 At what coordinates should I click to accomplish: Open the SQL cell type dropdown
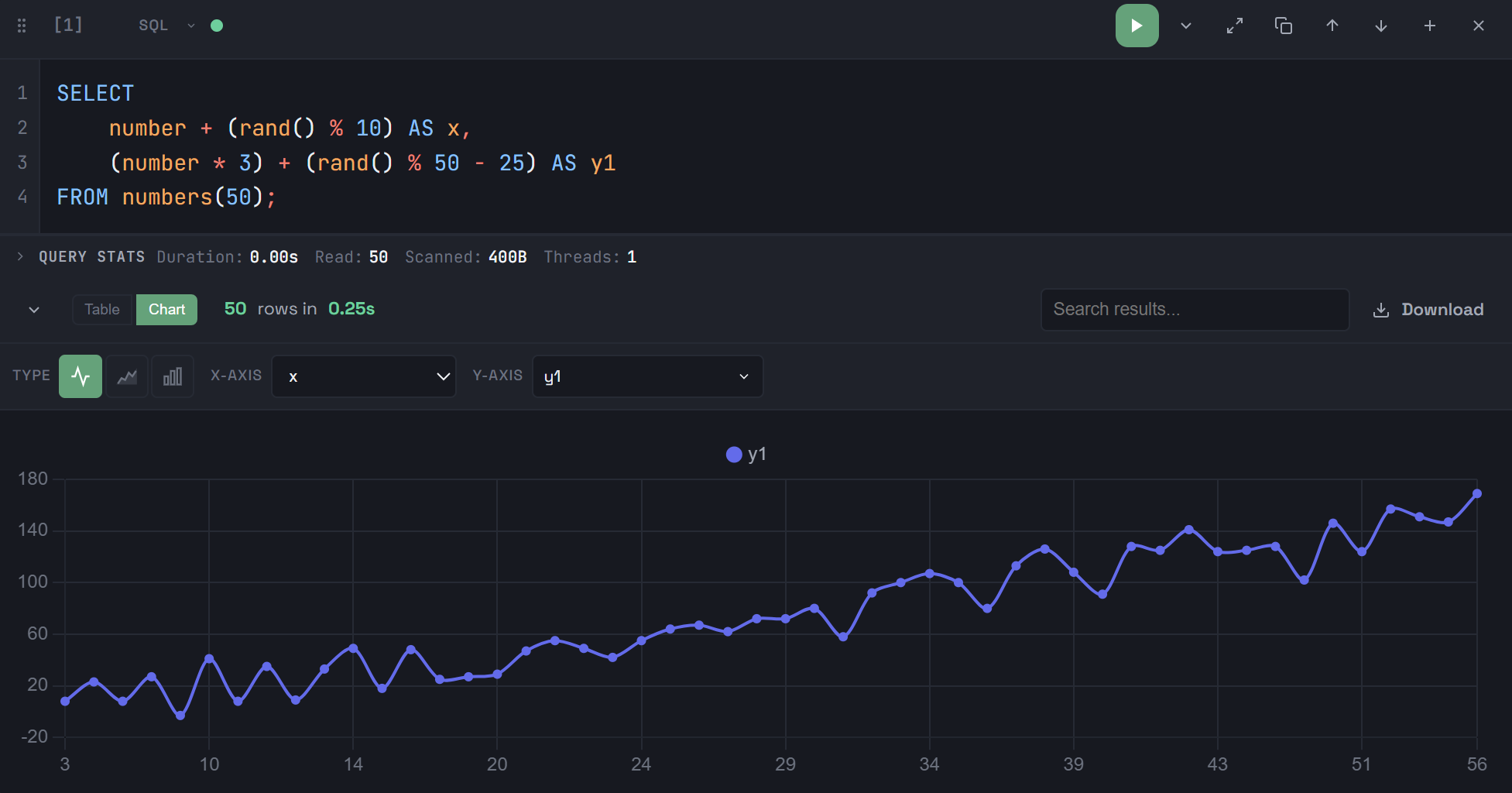pos(166,26)
